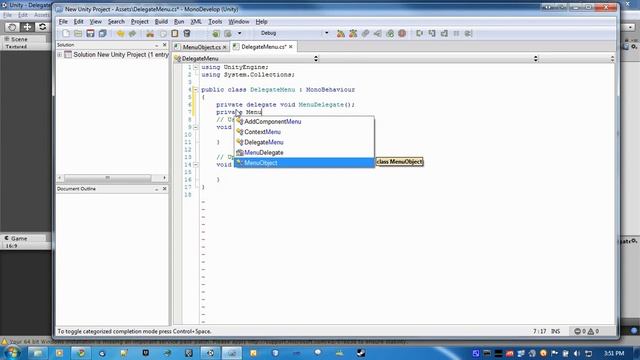The width and height of the screenshot is (640, 360).
Task: Click the New File toolbar icon
Action: [66, 33]
